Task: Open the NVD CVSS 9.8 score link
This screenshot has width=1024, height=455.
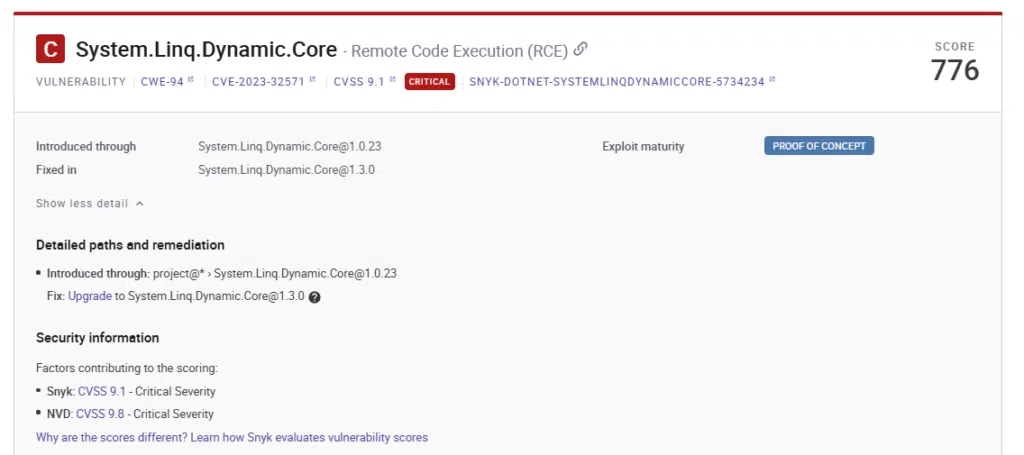Action: (101, 414)
